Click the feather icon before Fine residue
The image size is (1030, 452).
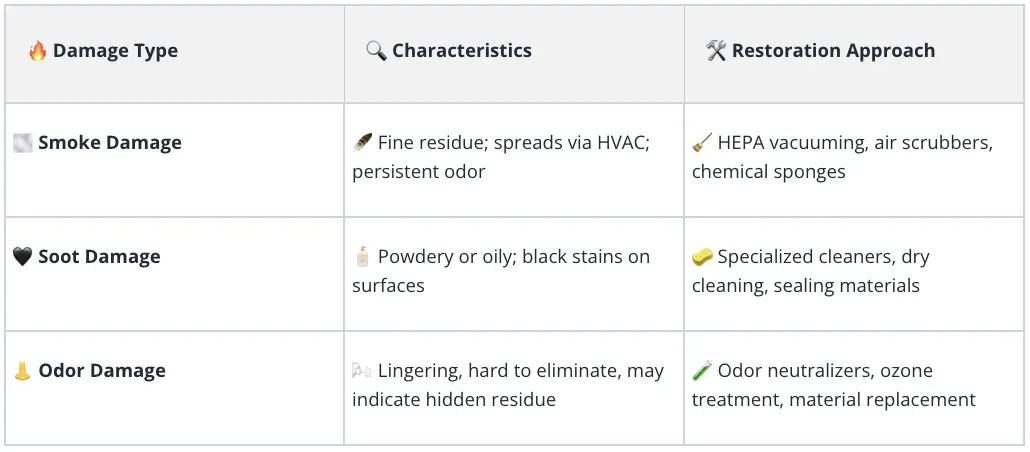(x=362, y=143)
